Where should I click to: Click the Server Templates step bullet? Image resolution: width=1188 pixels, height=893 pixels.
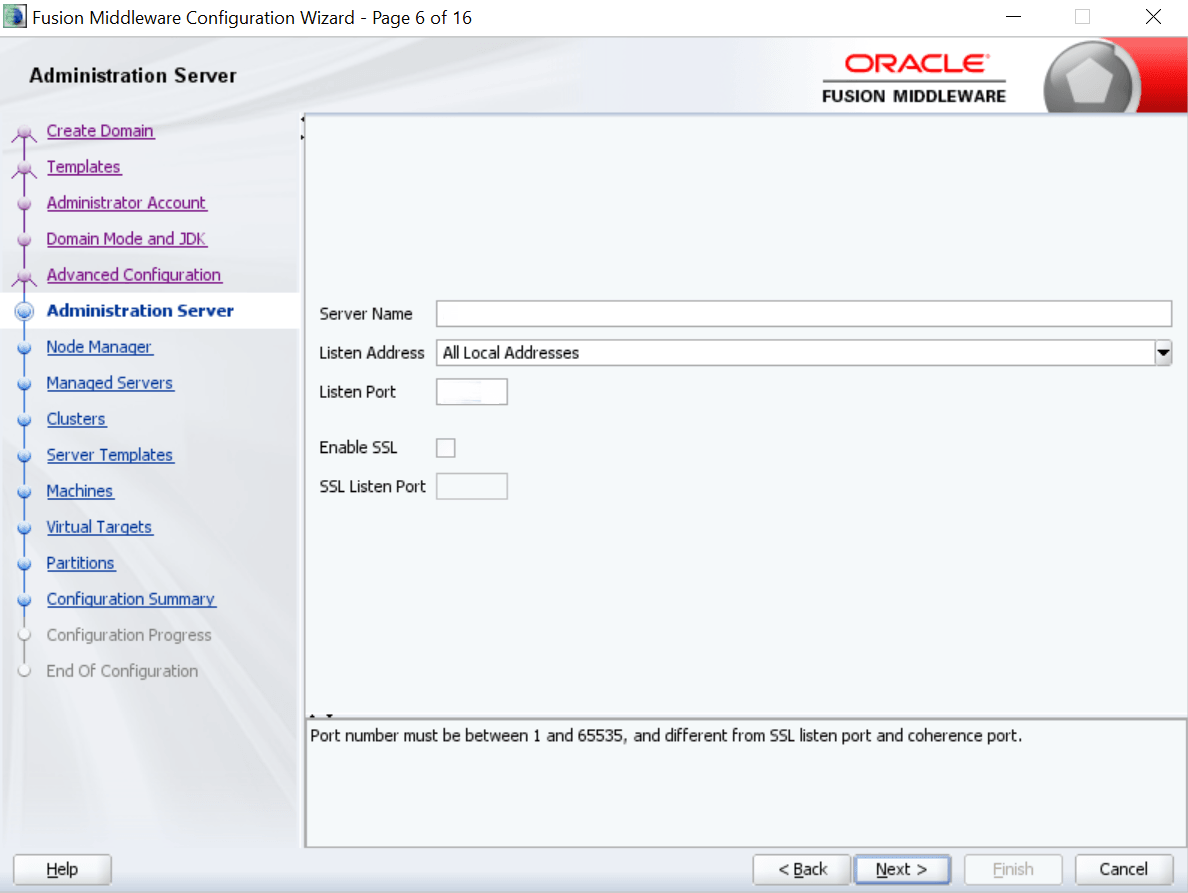pyautogui.click(x=24, y=456)
